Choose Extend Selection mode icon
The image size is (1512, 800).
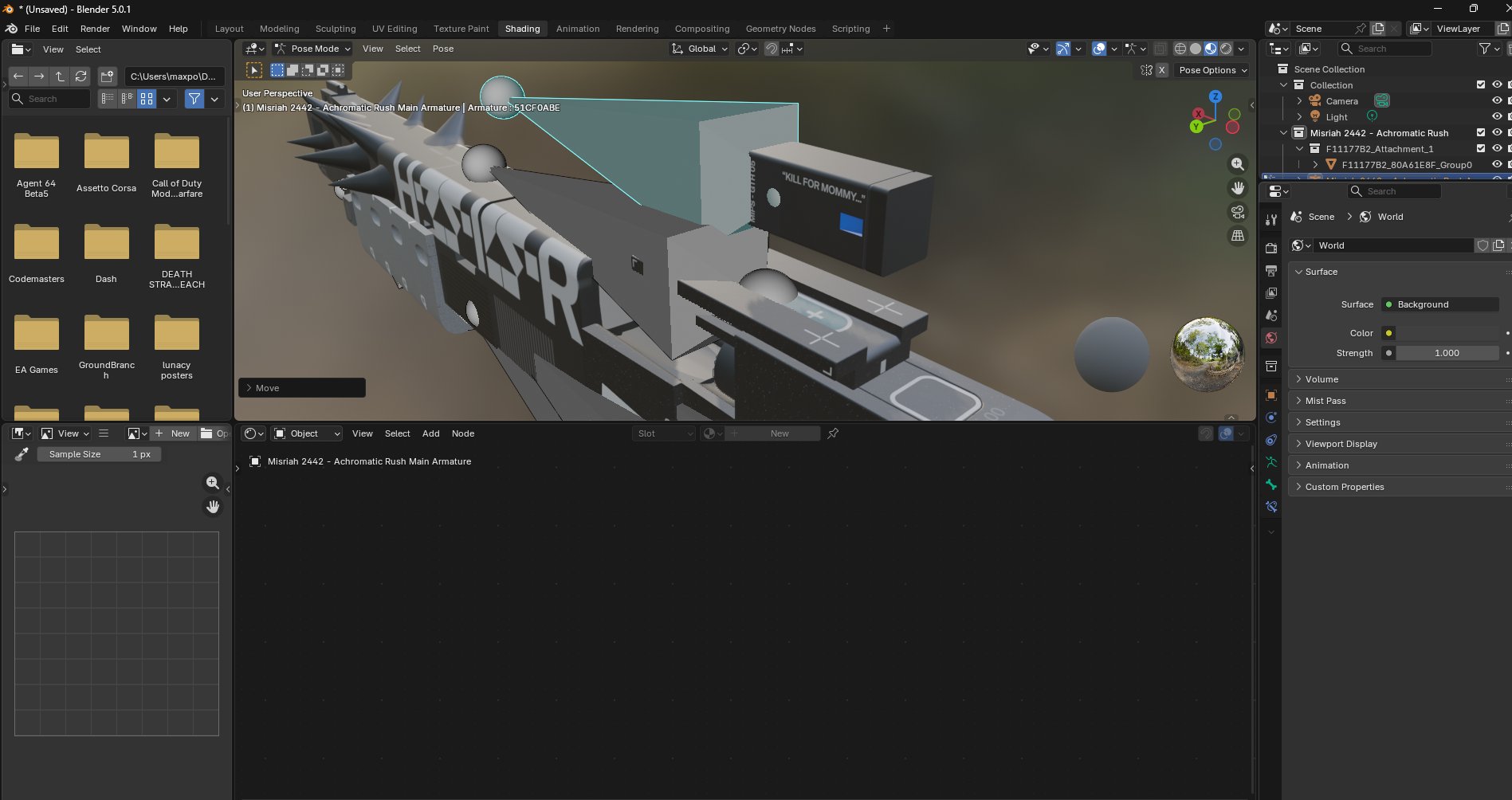coord(293,70)
